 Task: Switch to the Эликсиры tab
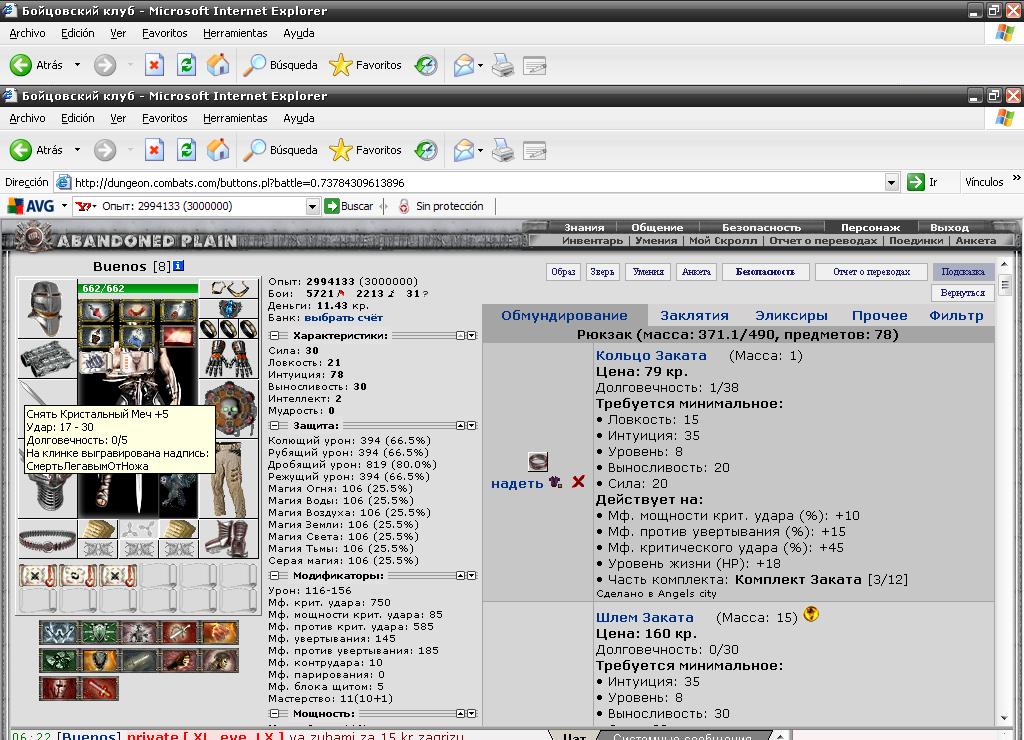(791, 315)
